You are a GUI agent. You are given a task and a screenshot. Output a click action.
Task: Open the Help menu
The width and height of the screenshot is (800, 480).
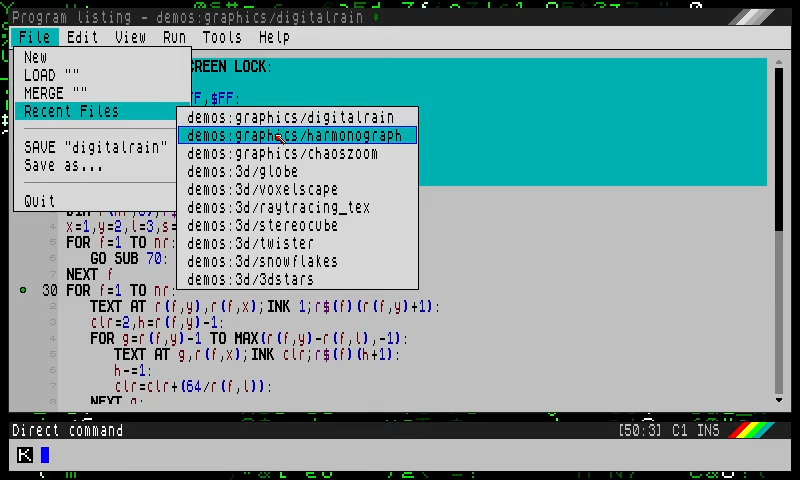[274, 37]
